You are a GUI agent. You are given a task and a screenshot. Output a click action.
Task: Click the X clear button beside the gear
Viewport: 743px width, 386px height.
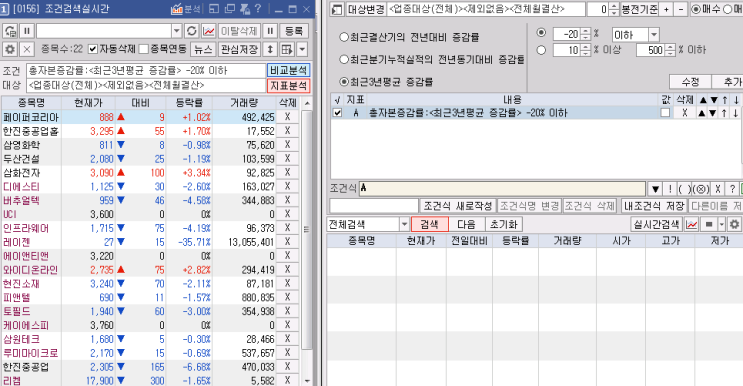click(27, 49)
